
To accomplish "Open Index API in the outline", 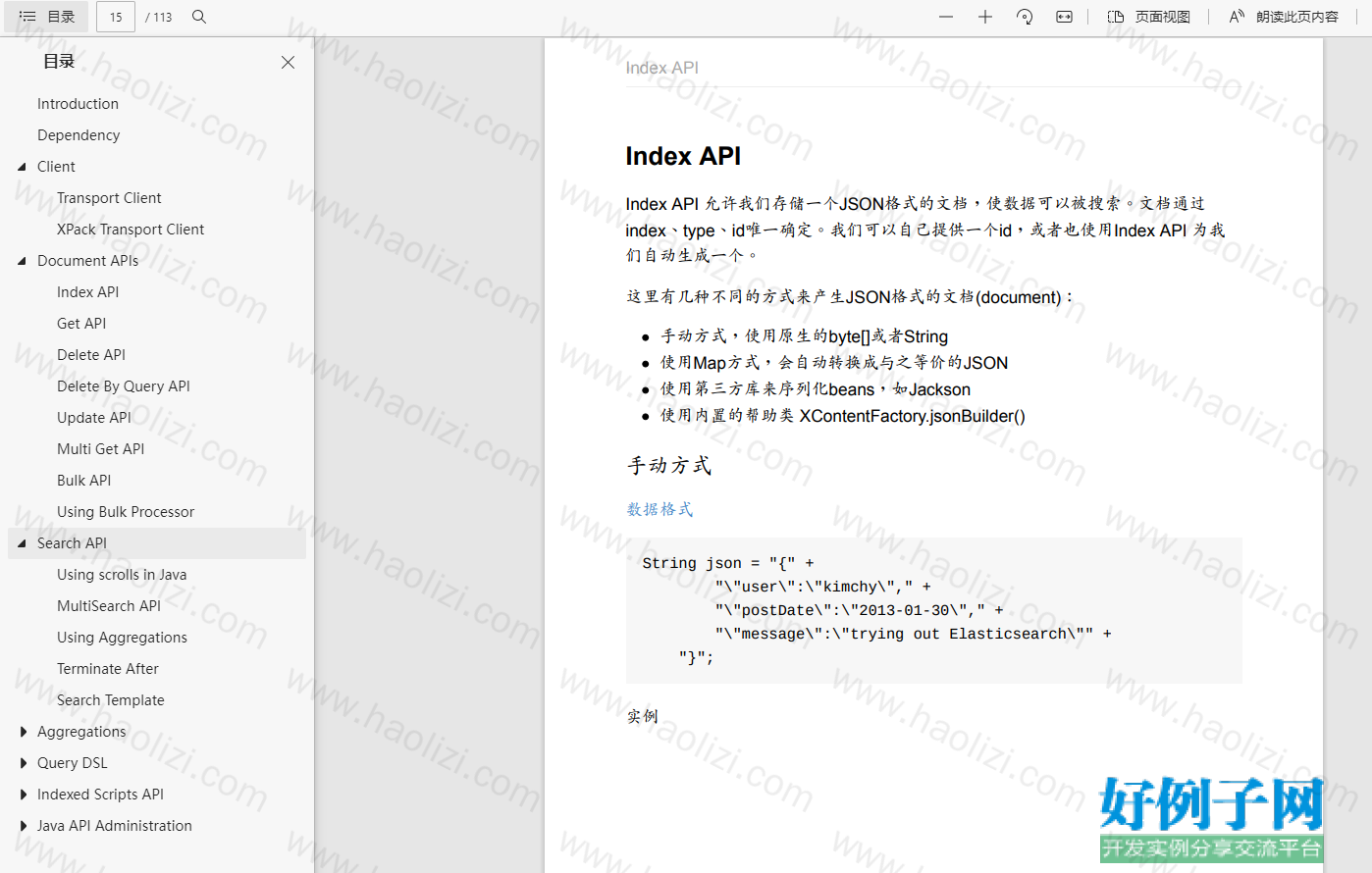I will 87,292.
